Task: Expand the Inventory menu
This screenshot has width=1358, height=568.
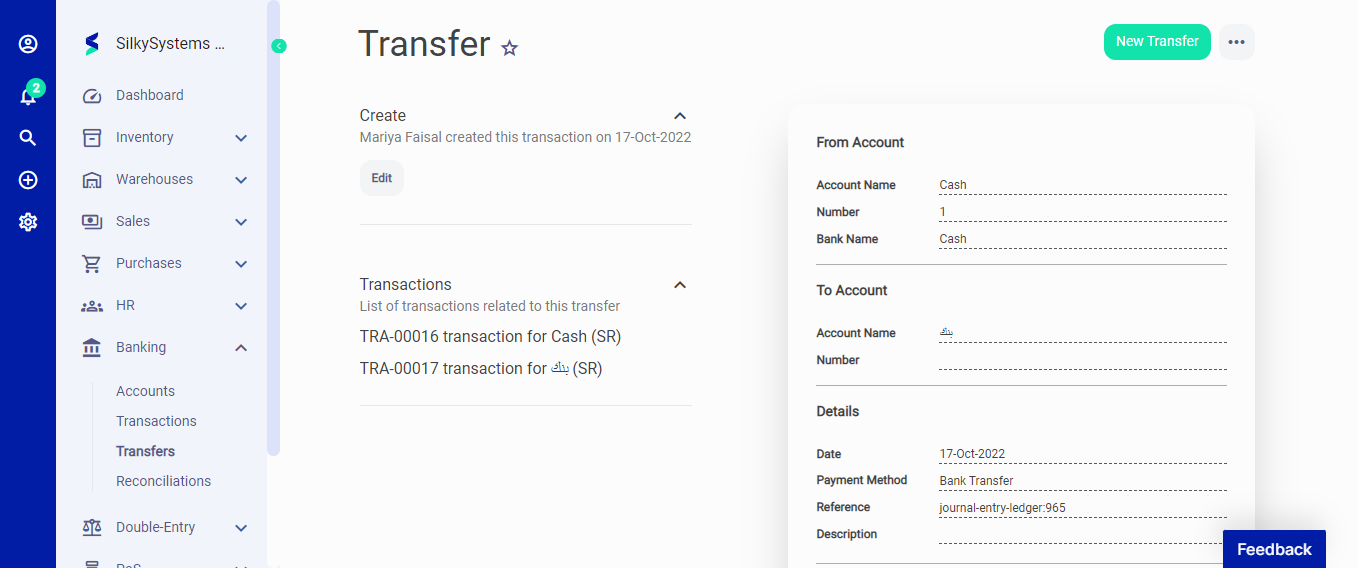Action: 241,138
